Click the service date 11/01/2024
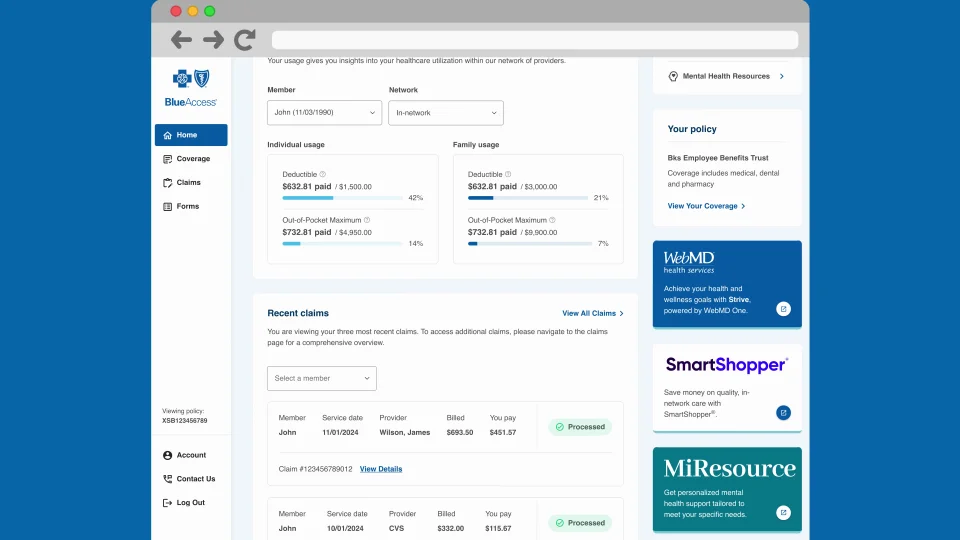960x540 pixels. tap(340, 432)
